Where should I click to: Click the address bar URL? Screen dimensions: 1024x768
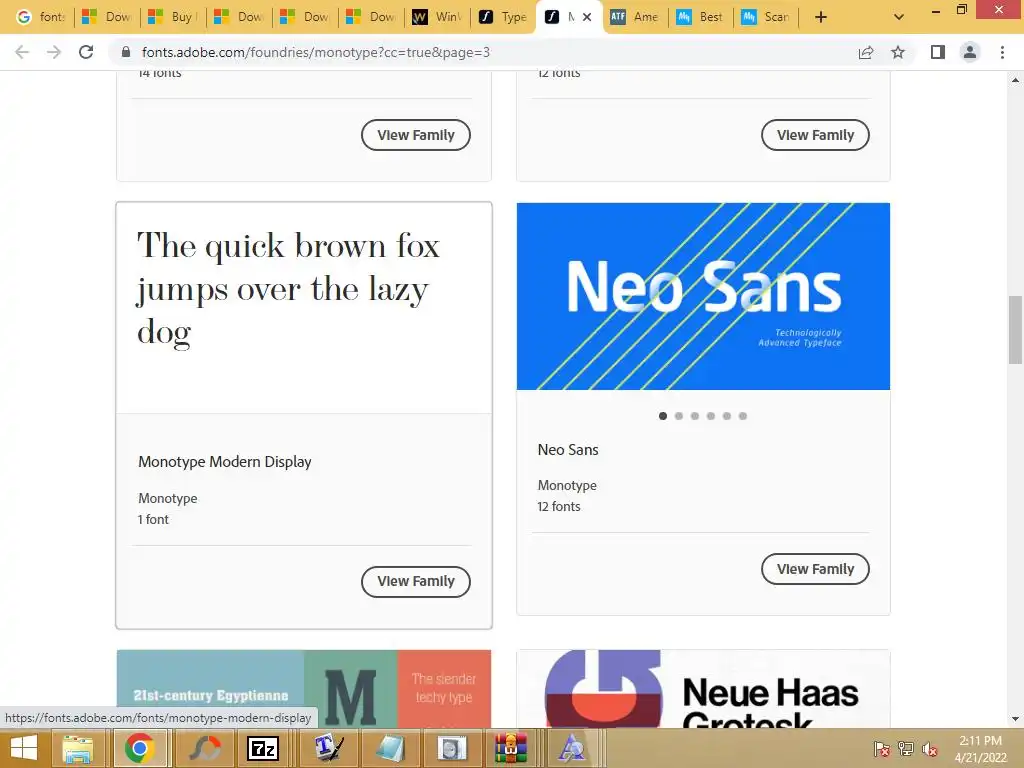315,52
